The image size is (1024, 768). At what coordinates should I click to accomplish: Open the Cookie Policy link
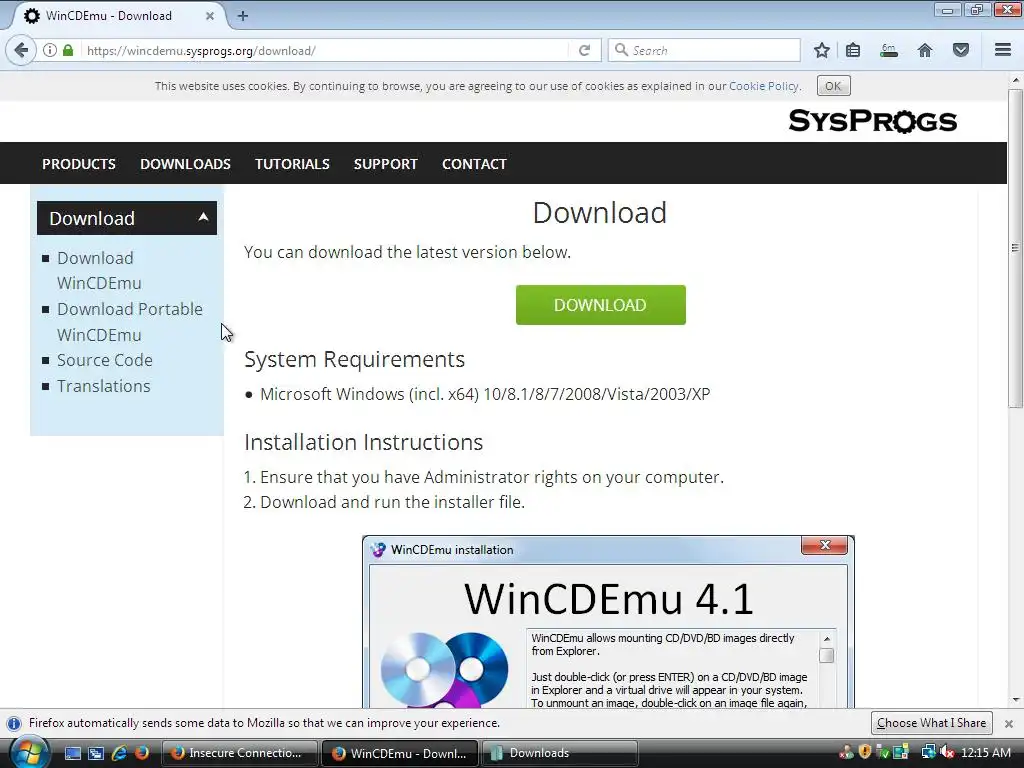point(763,86)
